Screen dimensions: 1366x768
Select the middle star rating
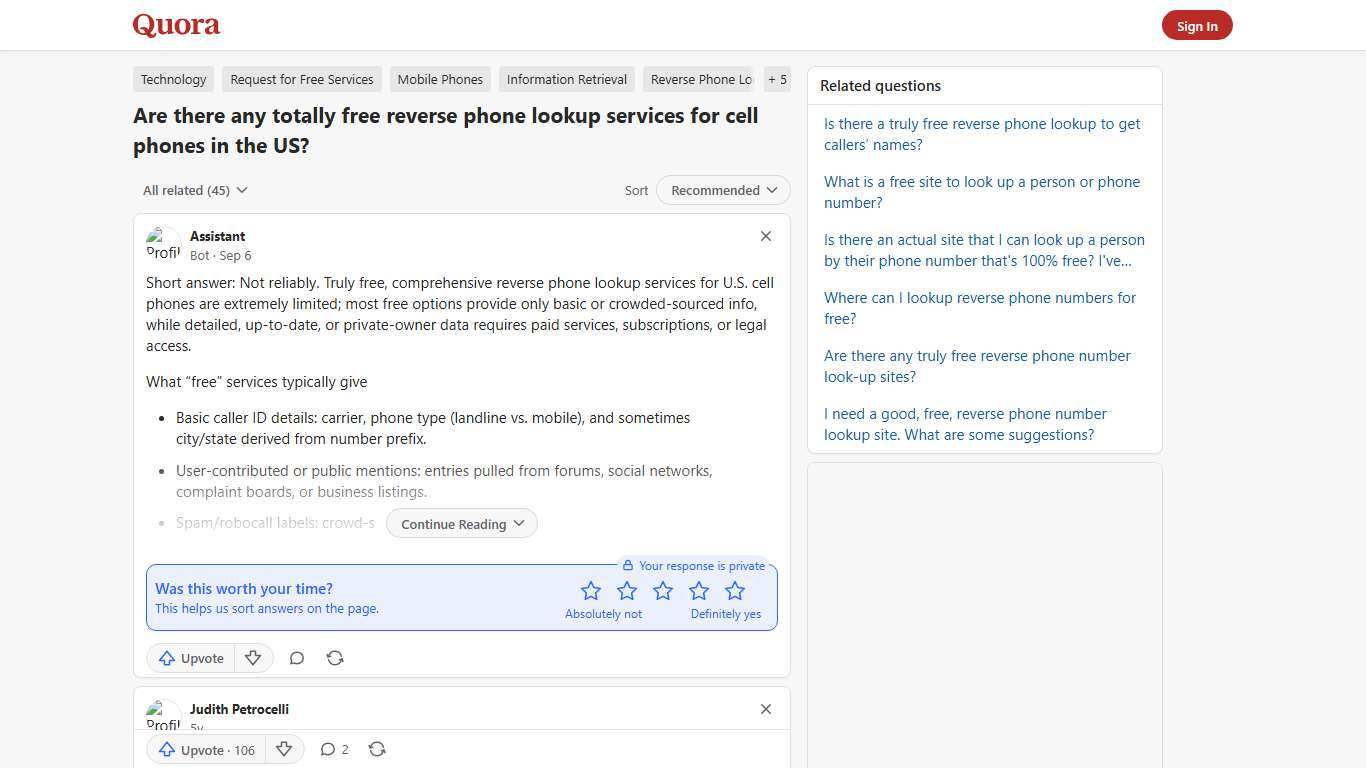[x=663, y=590]
